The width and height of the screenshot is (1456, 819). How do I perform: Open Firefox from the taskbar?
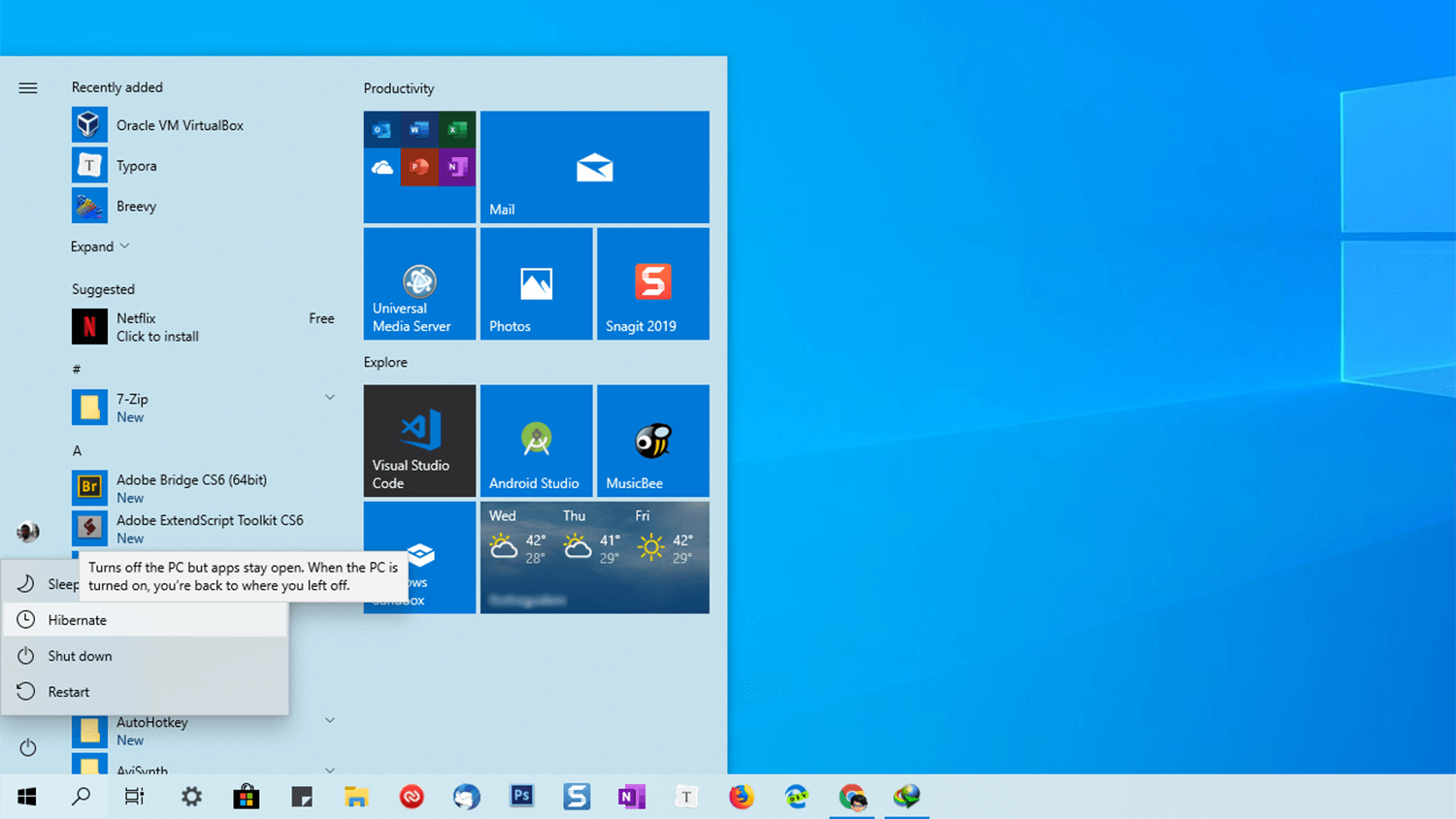coord(742,797)
